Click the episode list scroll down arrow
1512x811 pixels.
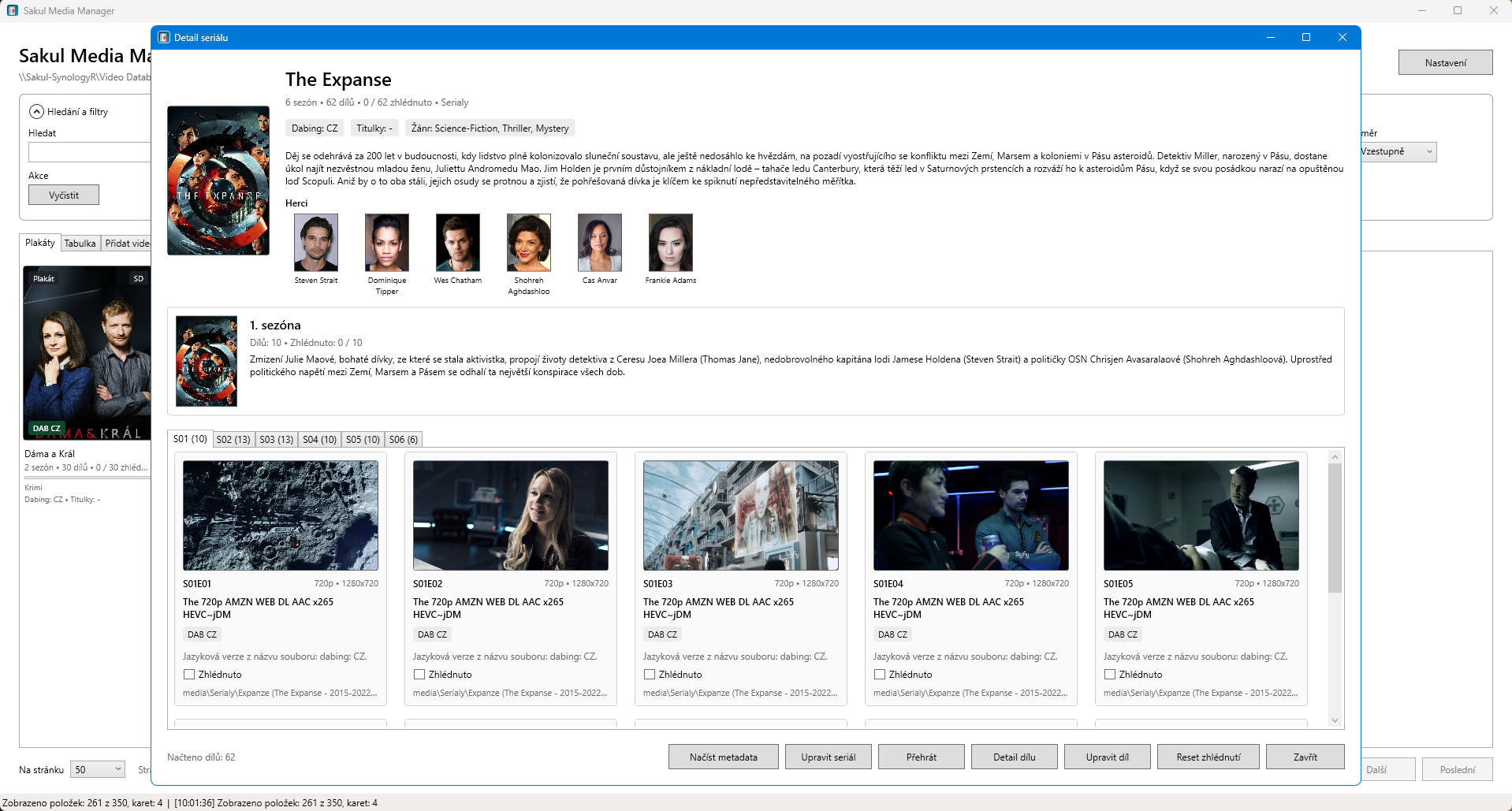pyautogui.click(x=1335, y=720)
